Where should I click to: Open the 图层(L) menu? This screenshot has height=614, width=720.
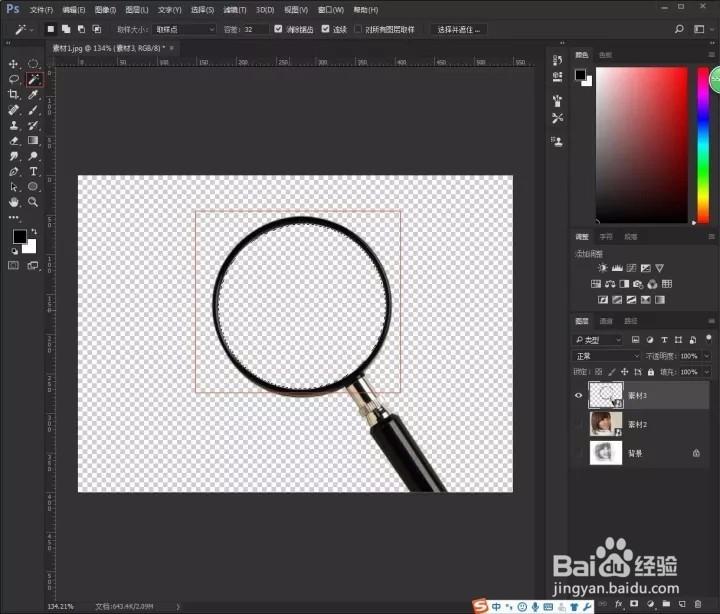click(137, 10)
